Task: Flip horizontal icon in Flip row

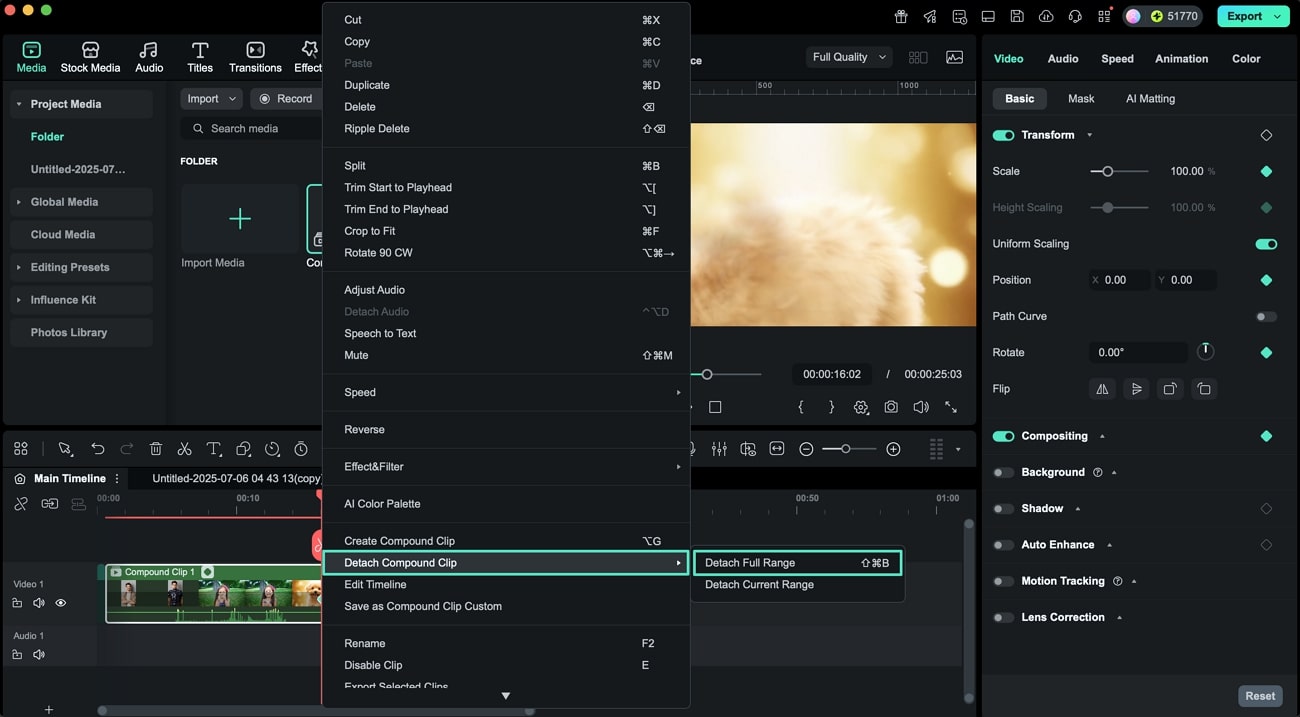Action: (x=1102, y=389)
